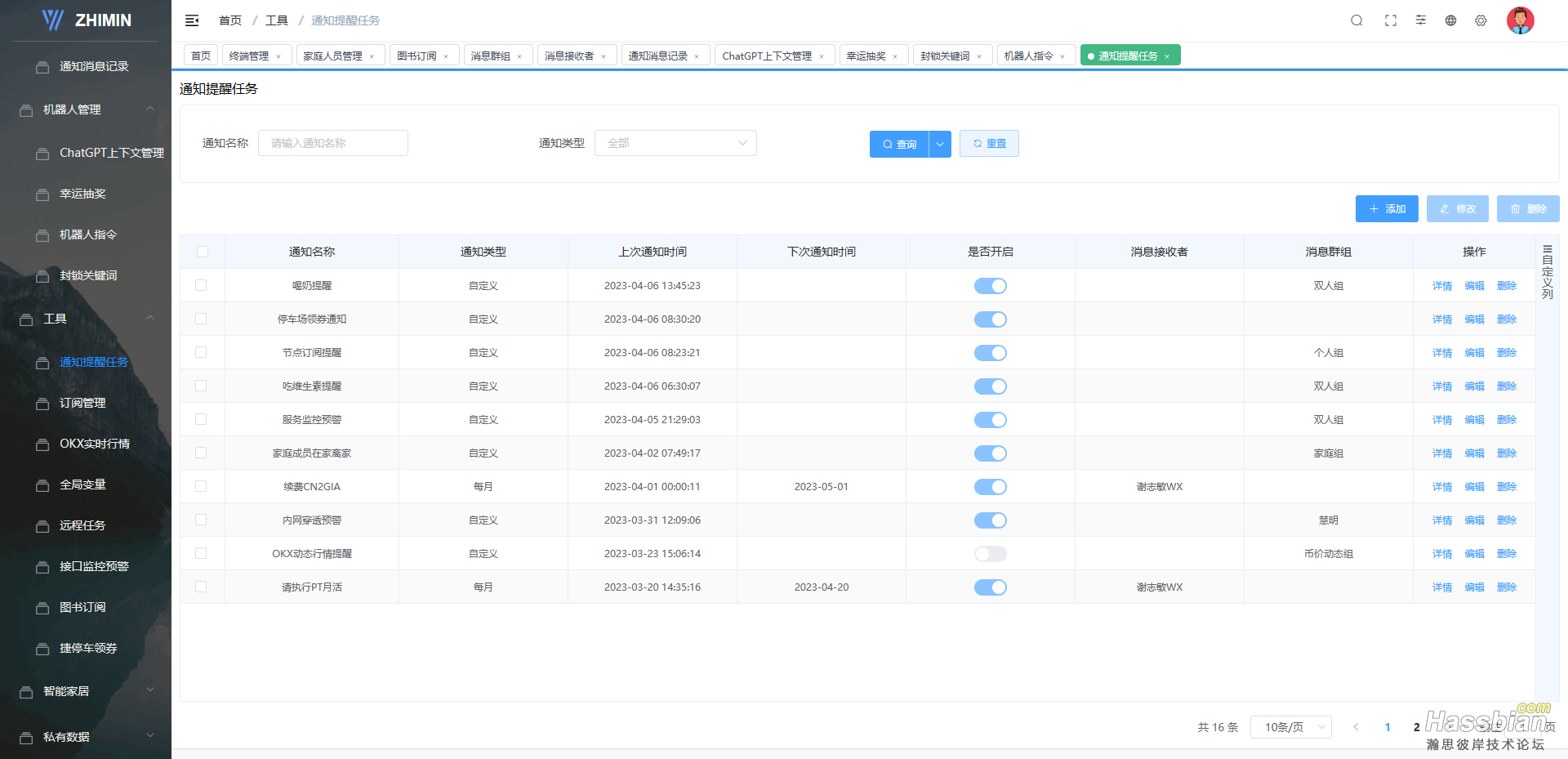Check the 请执行PT月活 row checkbox
Viewport: 1568px width, 759px height.
click(201, 587)
